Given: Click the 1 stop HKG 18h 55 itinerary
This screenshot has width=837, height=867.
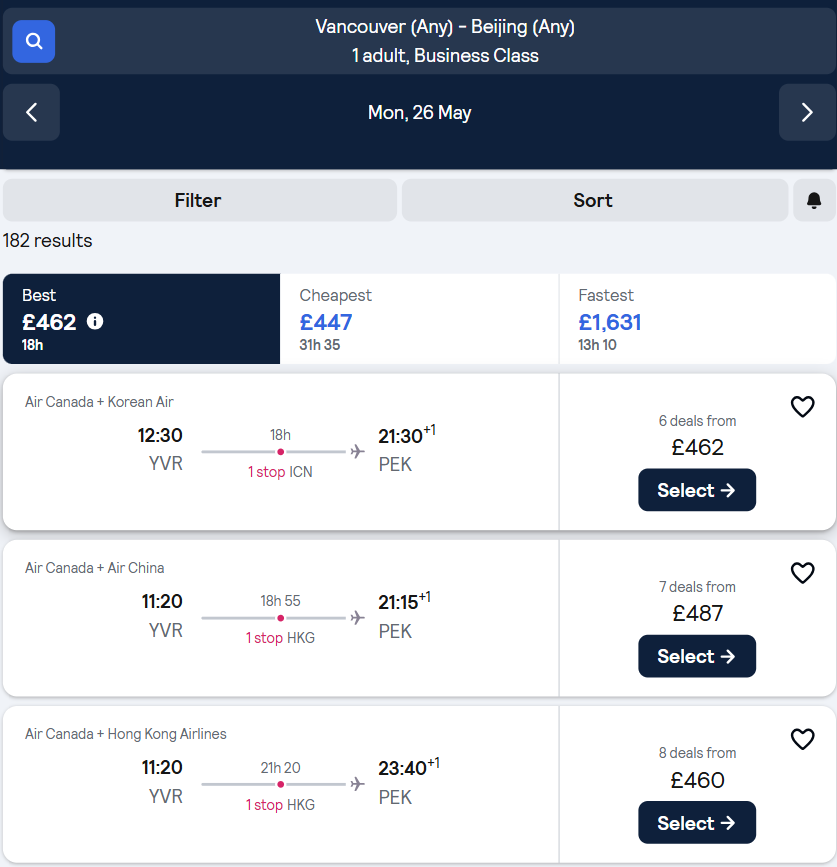Looking at the screenshot, I should point(280,619).
